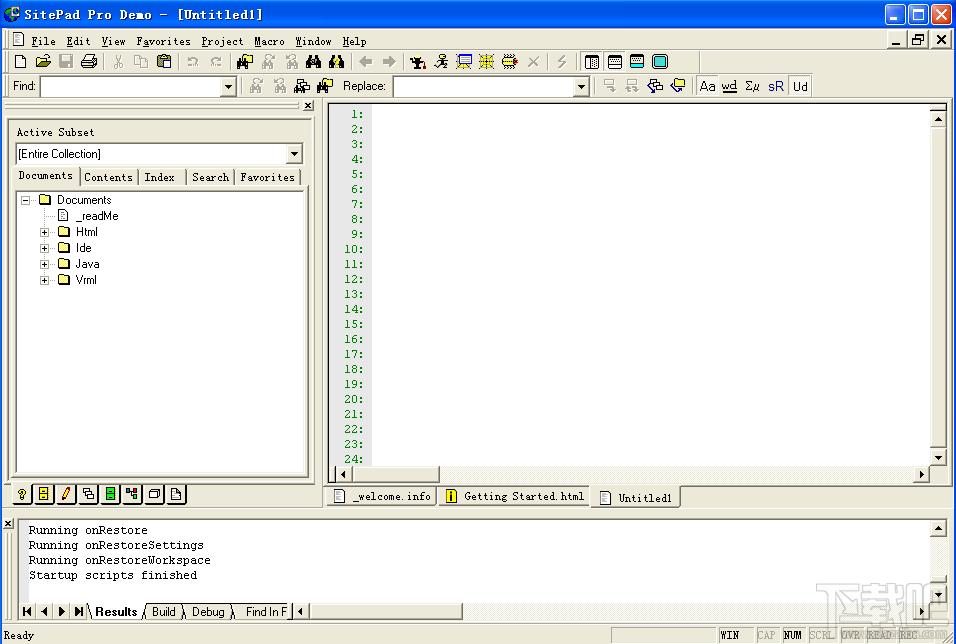This screenshot has height=644, width=956.
Task: Toggle the left side panel view button
Action: click(591, 62)
